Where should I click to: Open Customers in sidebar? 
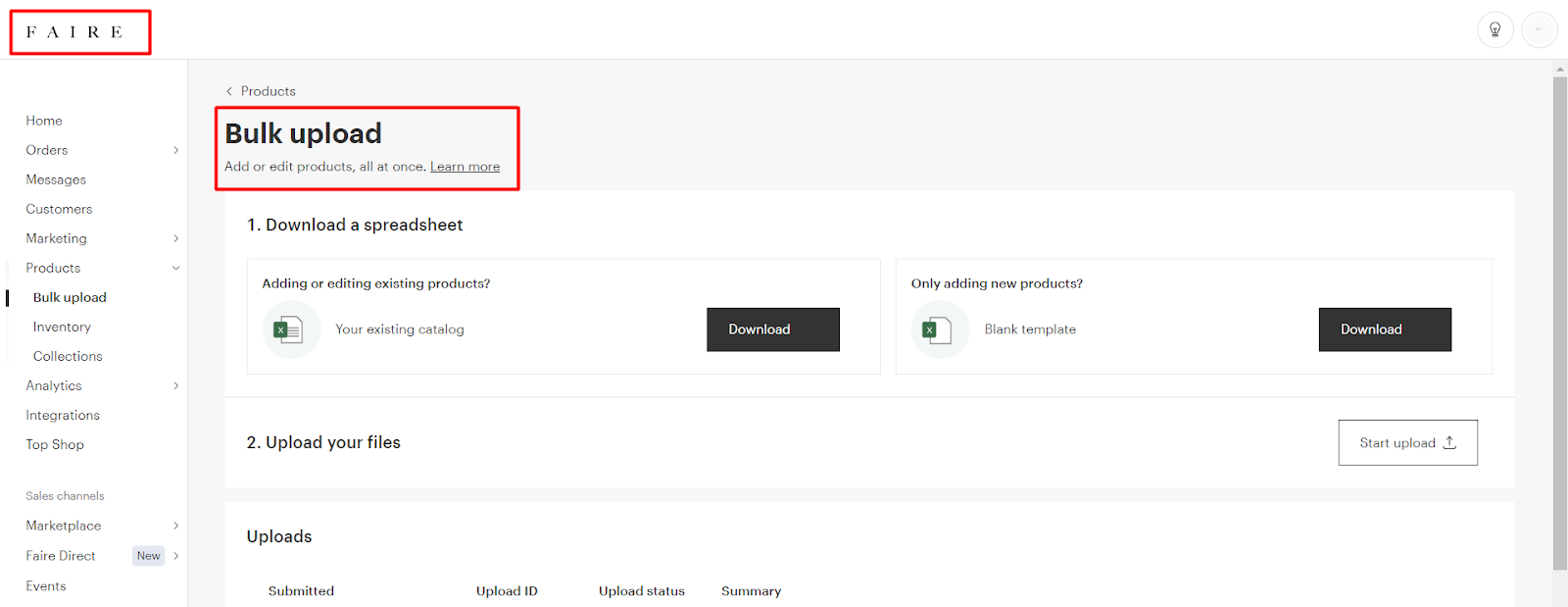click(59, 209)
